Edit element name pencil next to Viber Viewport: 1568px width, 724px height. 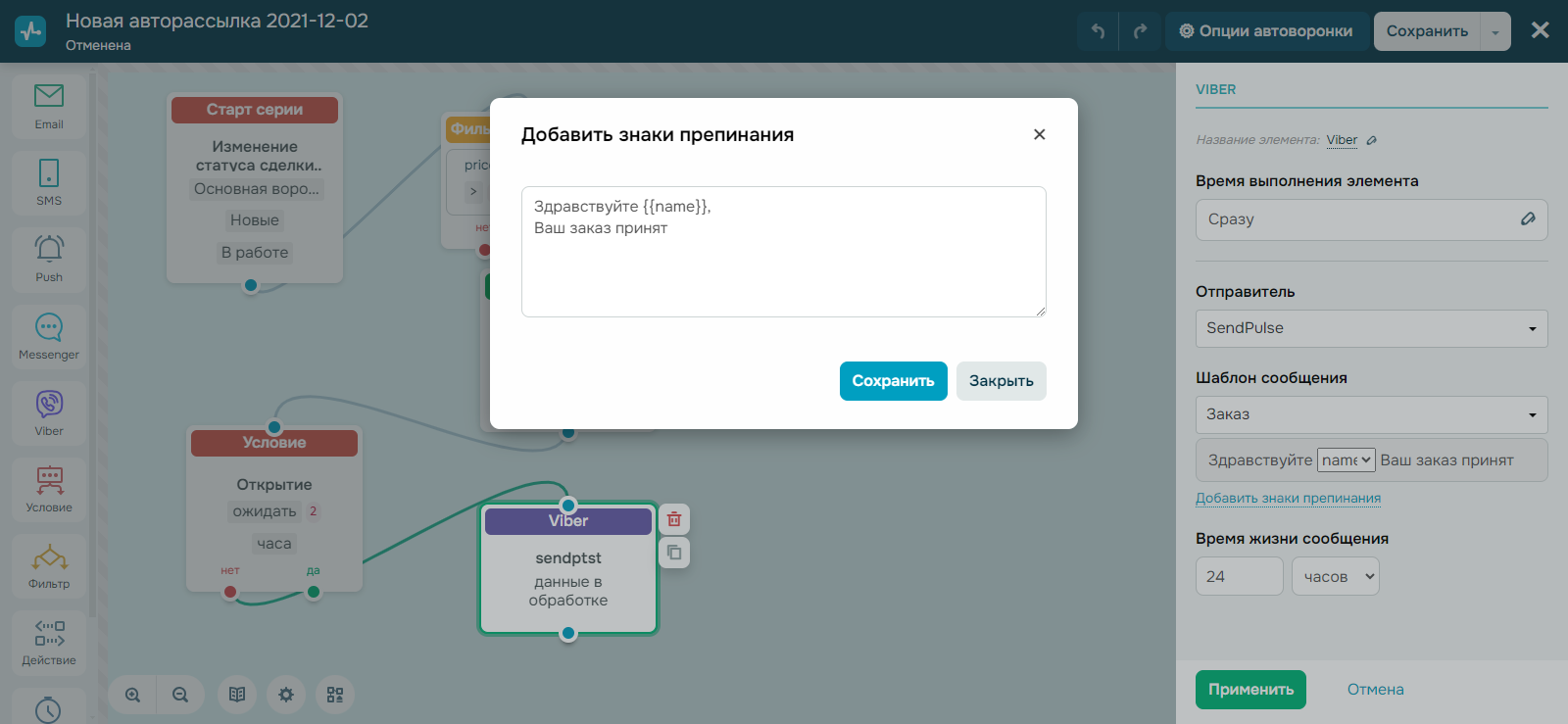(1372, 140)
